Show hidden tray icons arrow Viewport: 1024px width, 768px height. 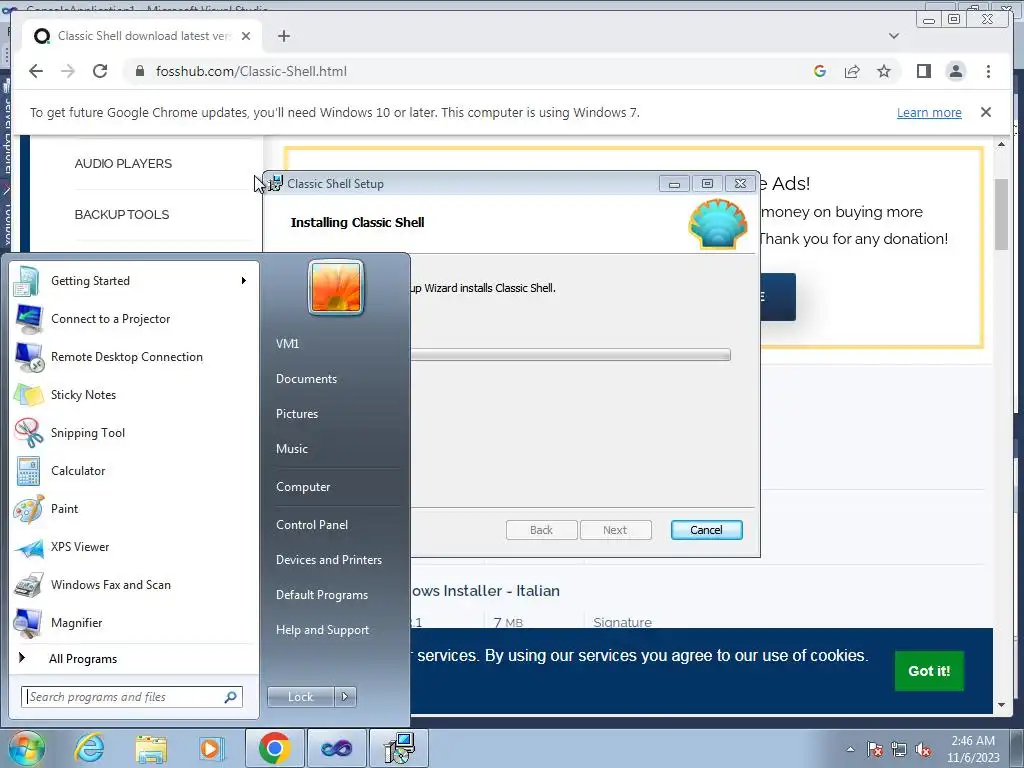pyautogui.click(x=850, y=750)
